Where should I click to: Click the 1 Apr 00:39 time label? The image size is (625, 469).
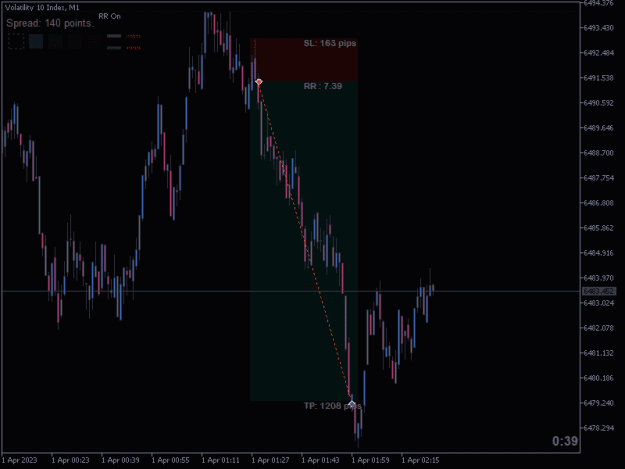coord(120,460)
